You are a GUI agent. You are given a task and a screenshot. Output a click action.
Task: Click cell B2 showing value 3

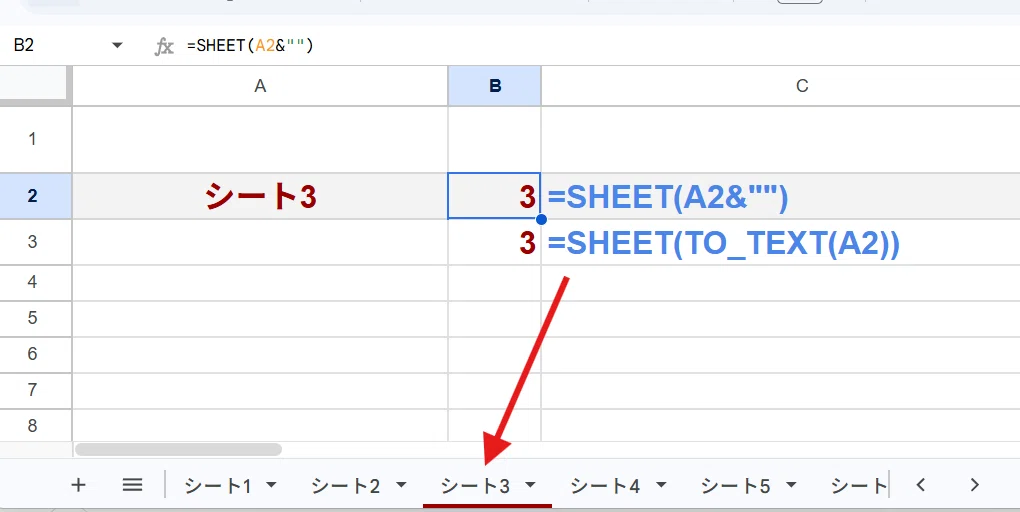click(494, 196)
